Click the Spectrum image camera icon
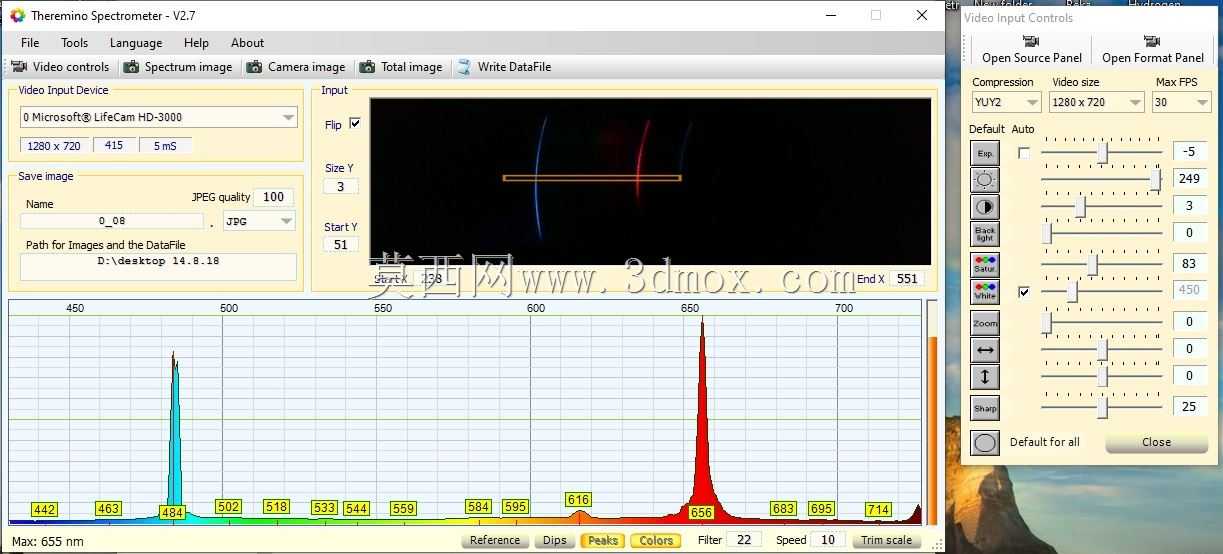 pos(131,67)
